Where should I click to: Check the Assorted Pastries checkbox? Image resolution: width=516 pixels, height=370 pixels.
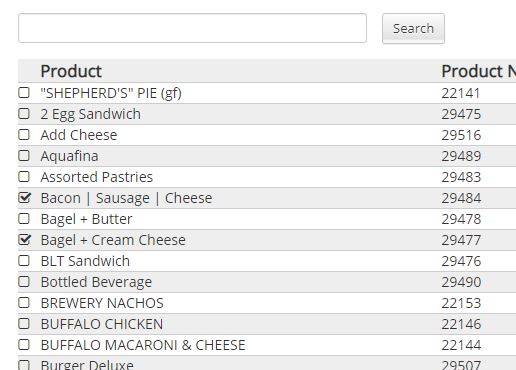(x=24, y=176)
